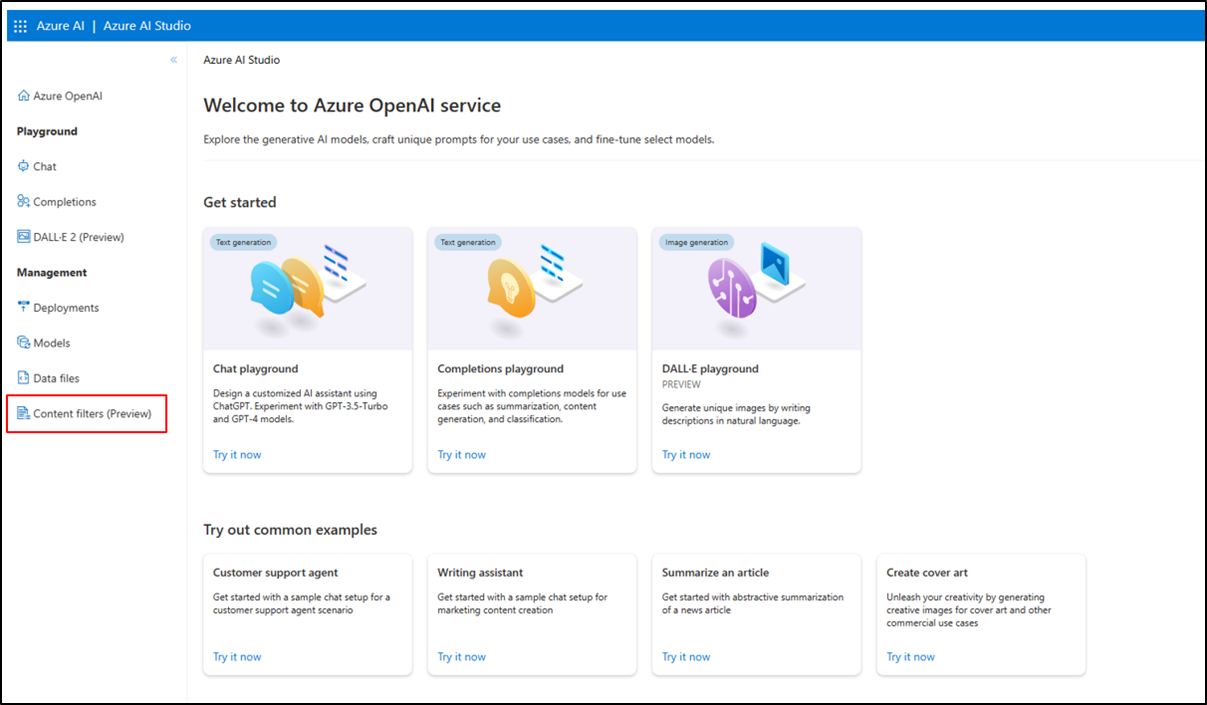The width and height of the screenshot is (1207, 705).
Task: Open the app launcher grid icon
Action: (x=20, y=26)
